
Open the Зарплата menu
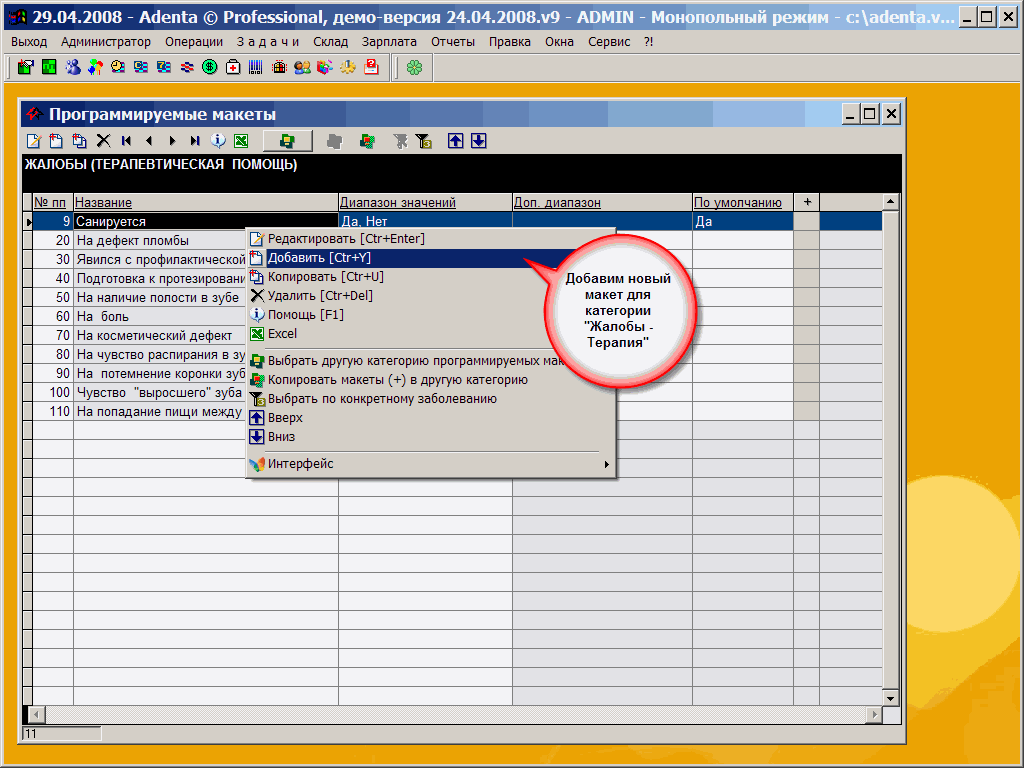[389, 41]
